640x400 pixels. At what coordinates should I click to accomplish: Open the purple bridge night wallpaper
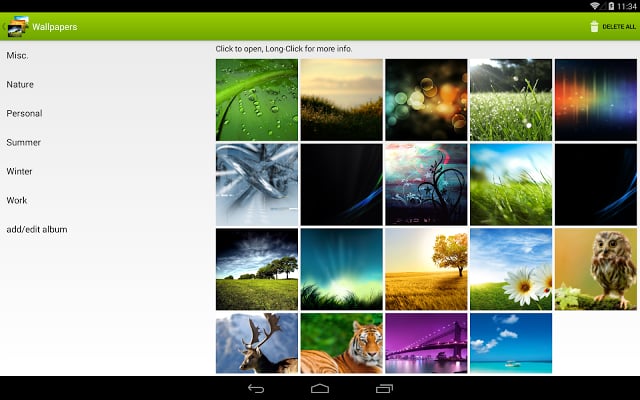pyautogui.click(x=426, y=343)
